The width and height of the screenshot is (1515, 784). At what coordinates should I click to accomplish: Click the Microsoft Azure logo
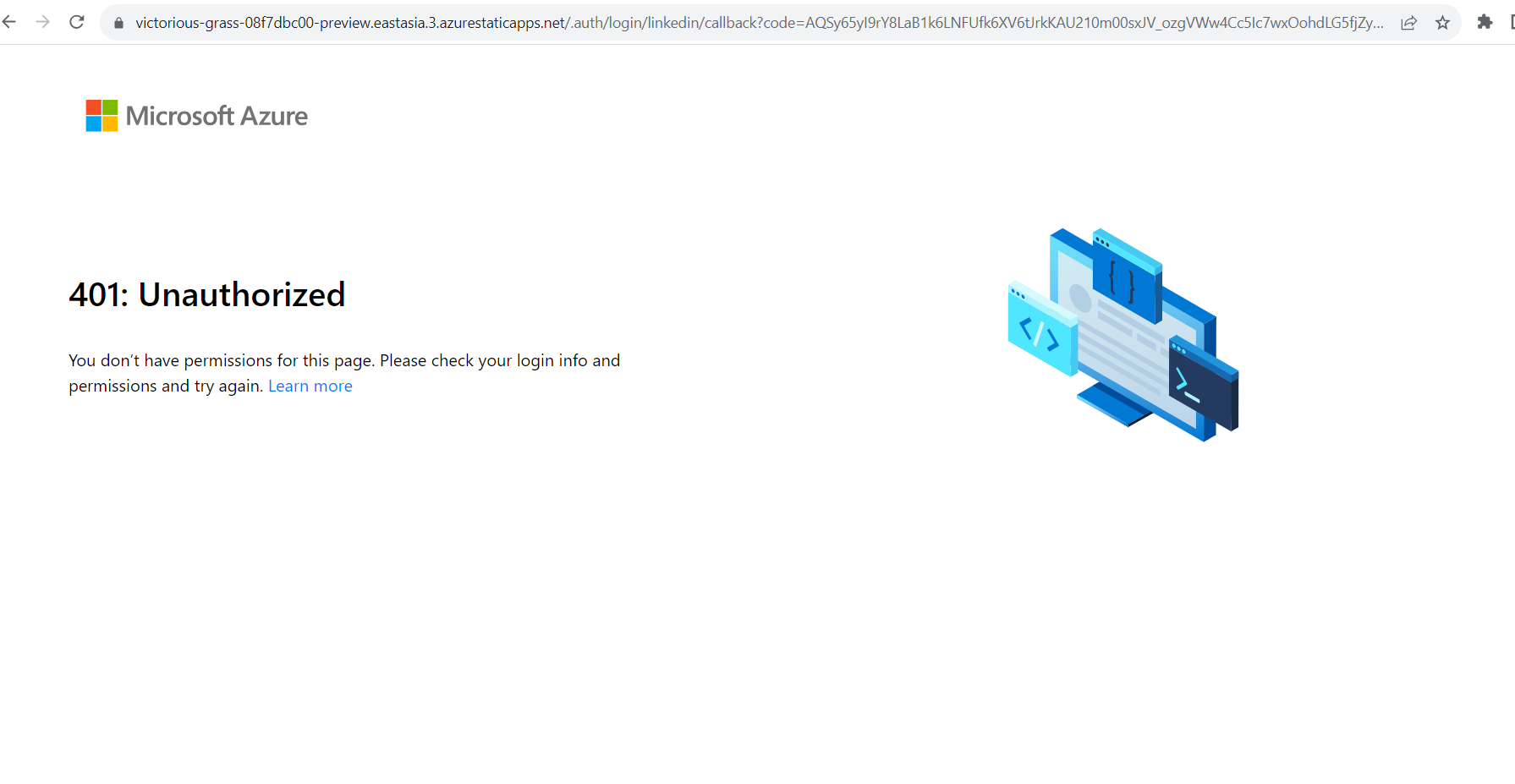coord(195,116)
